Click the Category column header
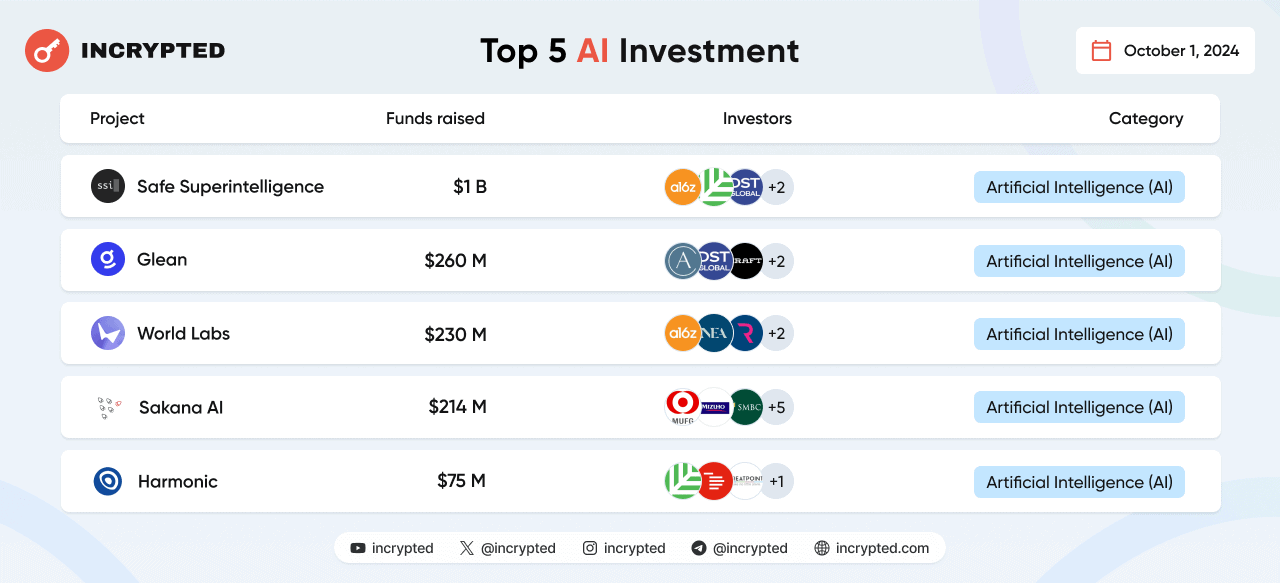This screenshot has height=583, width=1280. click(1146, 118)
